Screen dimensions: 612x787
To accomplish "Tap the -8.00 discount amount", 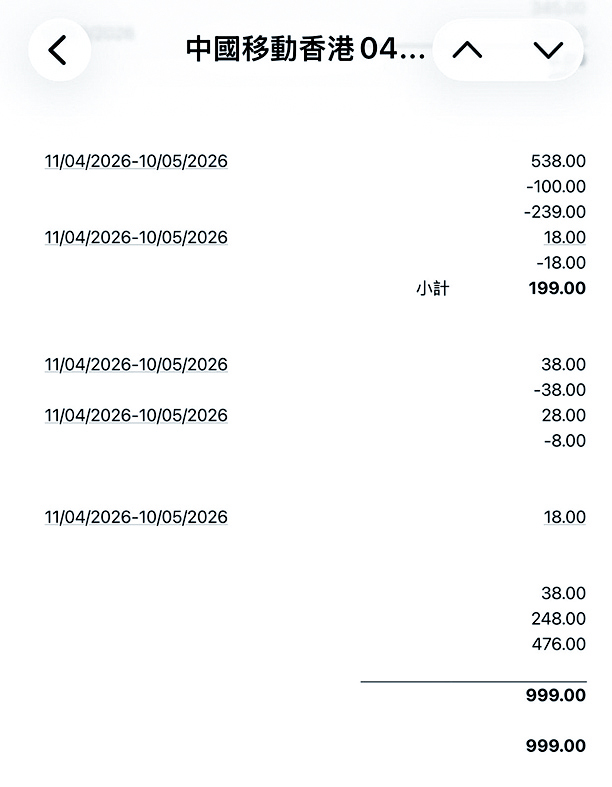I will click(x=564, y=441).
